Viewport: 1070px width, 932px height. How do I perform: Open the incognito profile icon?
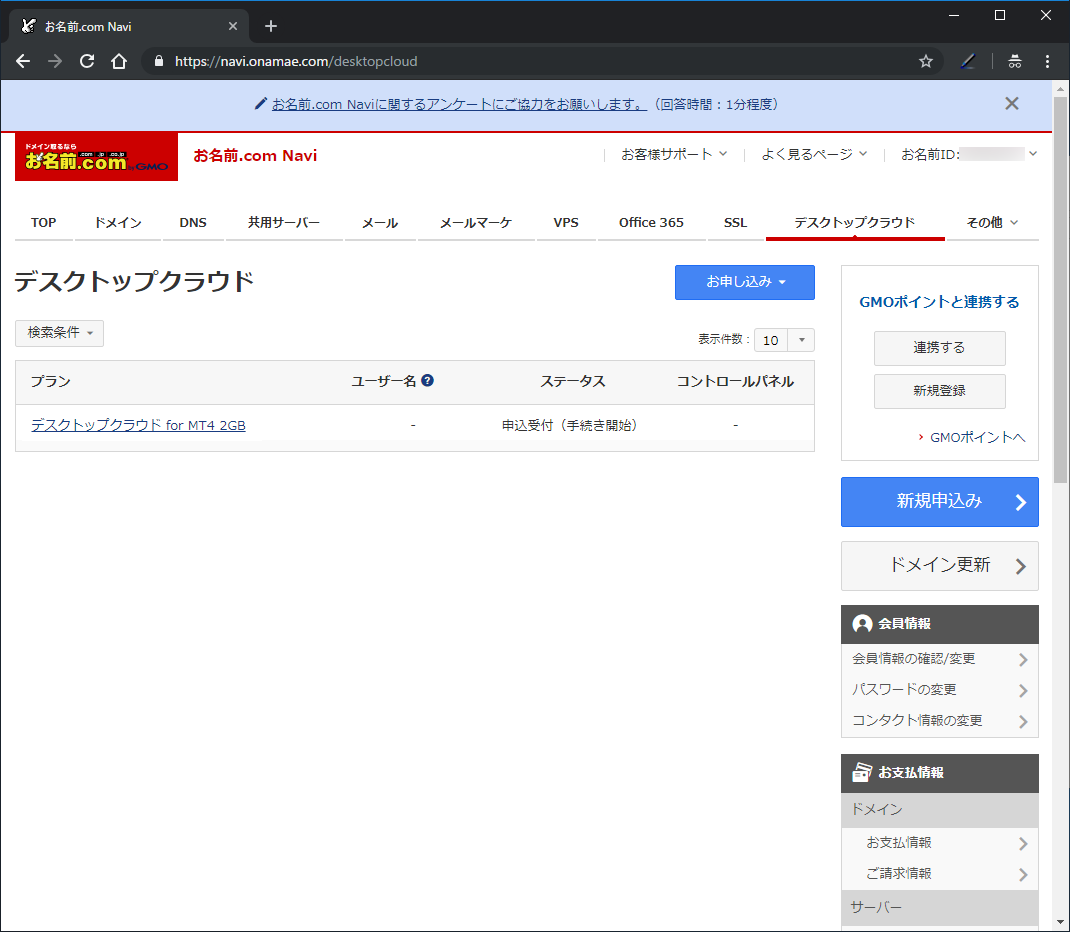click(x=1015, y=61)
